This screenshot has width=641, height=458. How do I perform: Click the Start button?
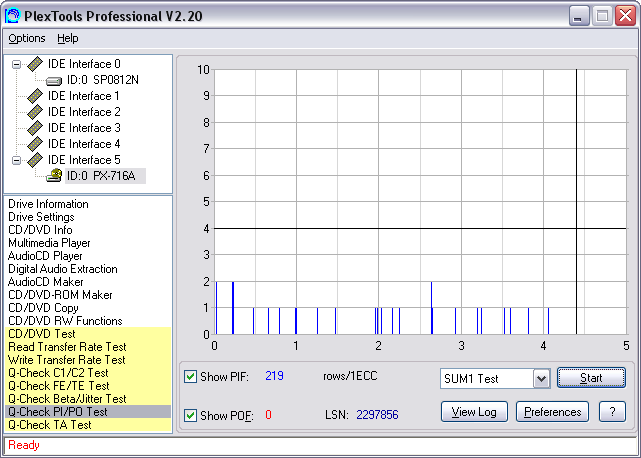coord(591,378)
